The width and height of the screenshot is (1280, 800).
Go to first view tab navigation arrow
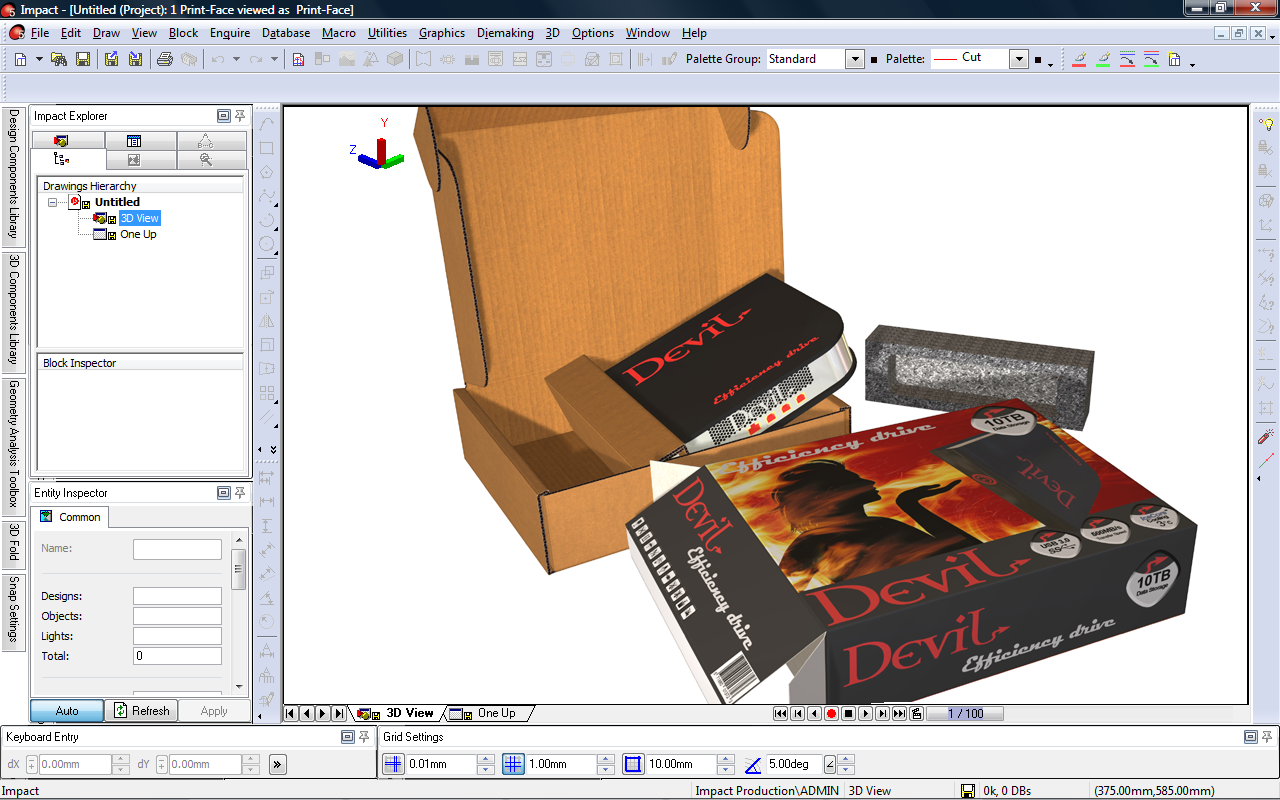291,713
